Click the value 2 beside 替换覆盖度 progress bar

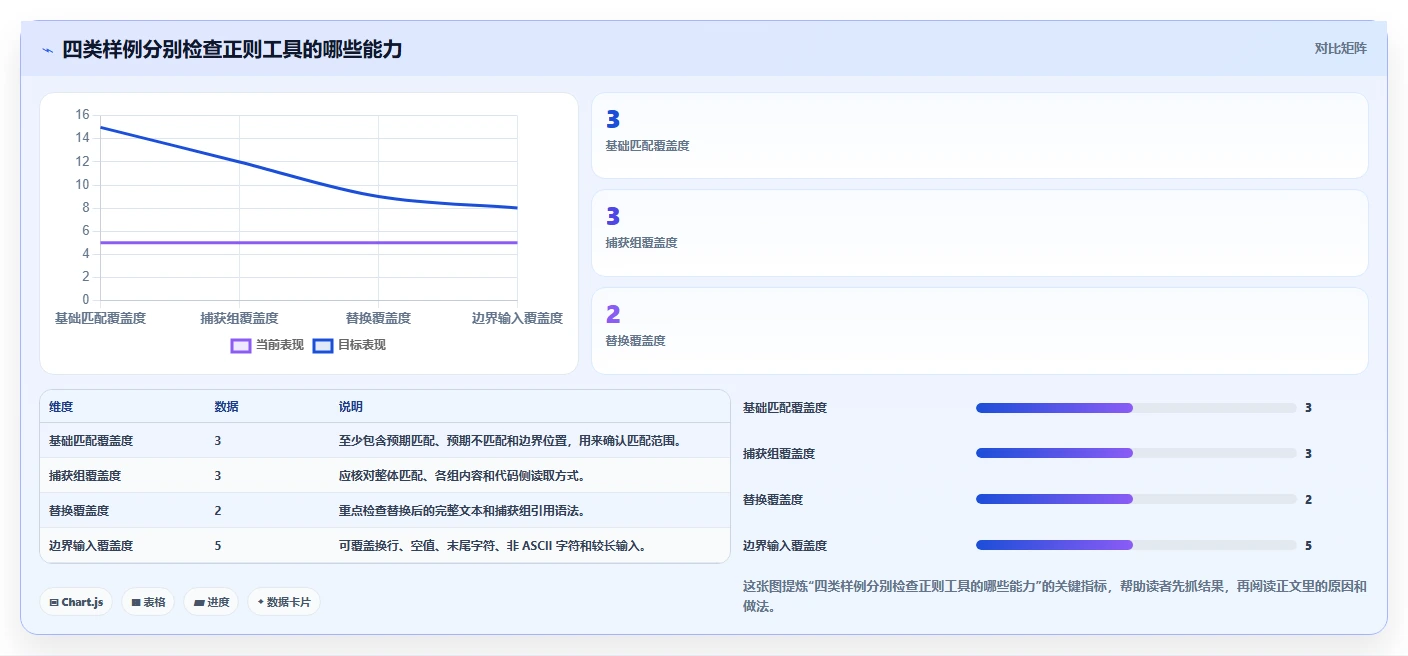pos(1308,500)
